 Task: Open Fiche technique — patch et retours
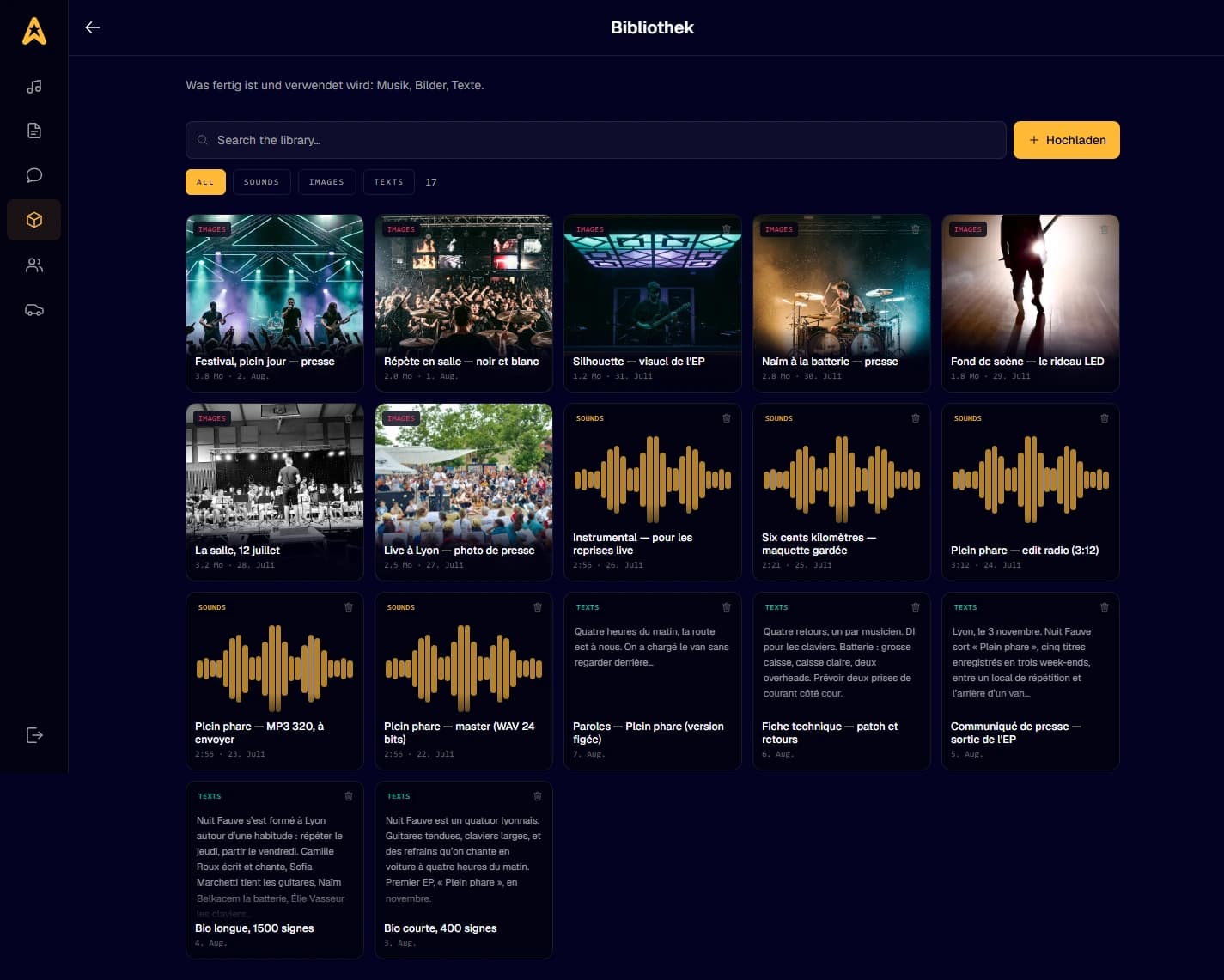(x=842, y=681)
